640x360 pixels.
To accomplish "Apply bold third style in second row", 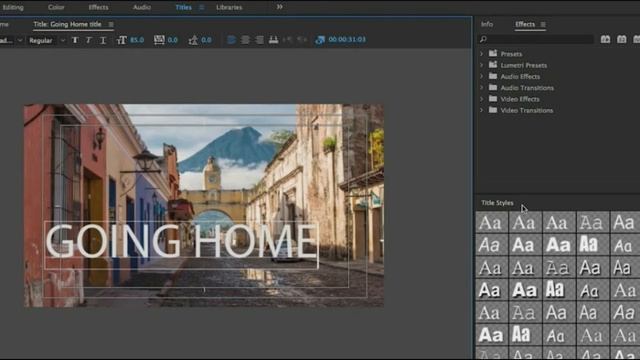I will [559, 245].
